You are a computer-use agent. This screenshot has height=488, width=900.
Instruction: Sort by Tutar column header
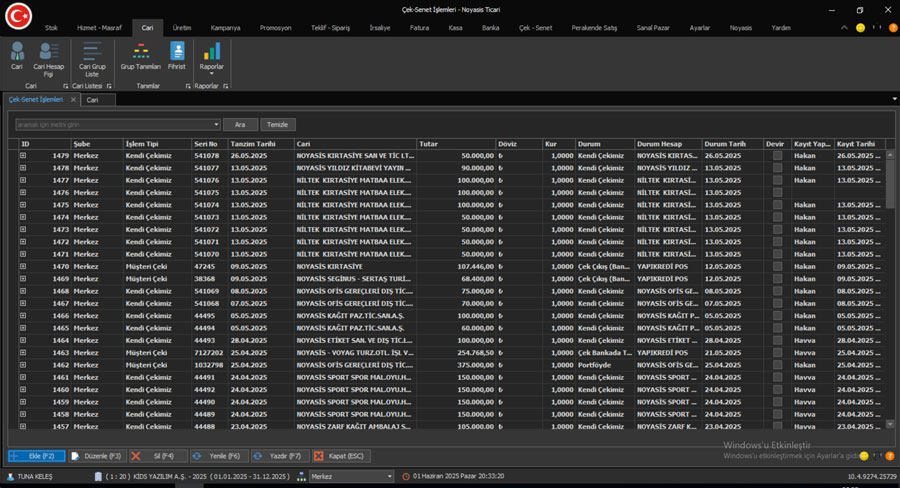456,144
